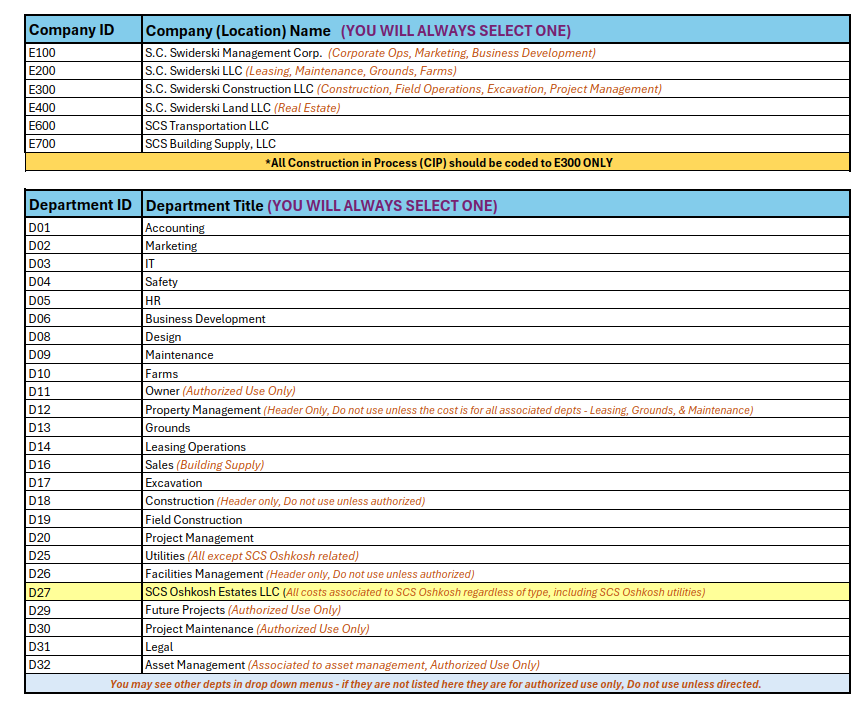Image resolution: width=858 pixels, height=709 pixels.
Task: Select the Grounds department cell
Action: point(496,428)
